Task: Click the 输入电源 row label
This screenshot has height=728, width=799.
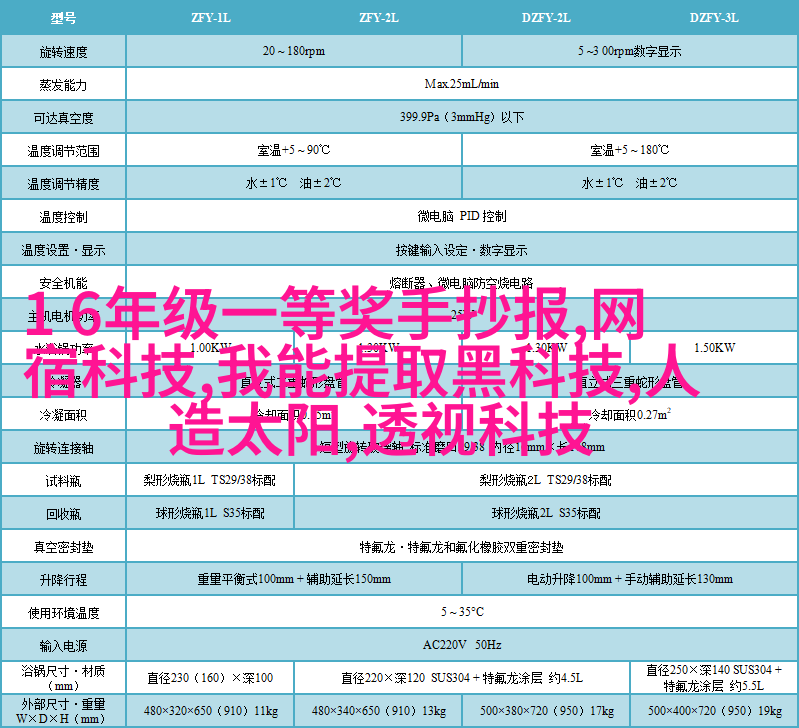Action: [x=63, y=646]
